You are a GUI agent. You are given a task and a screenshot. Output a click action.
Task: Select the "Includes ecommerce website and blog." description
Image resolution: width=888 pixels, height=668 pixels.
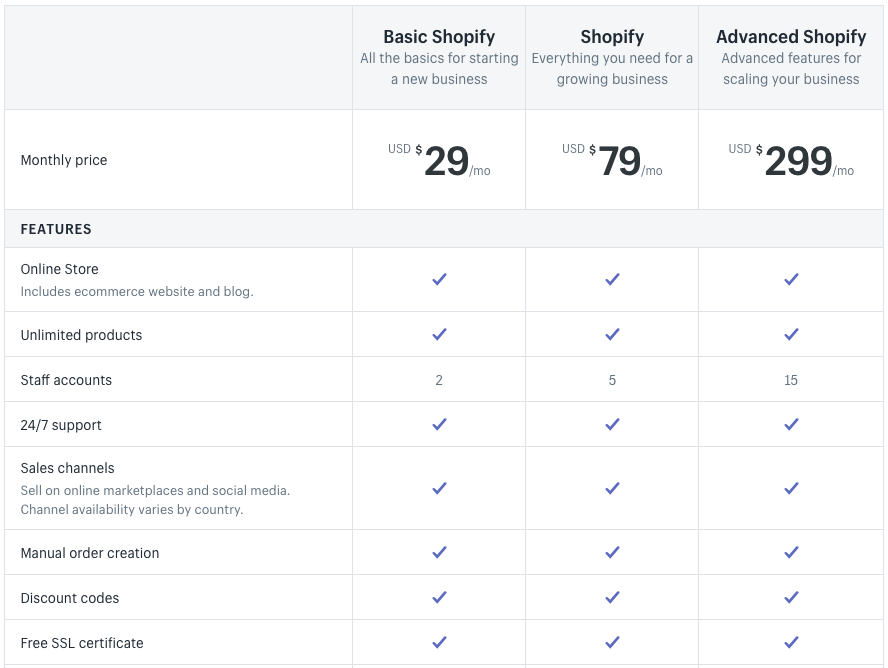coord(137,292)
